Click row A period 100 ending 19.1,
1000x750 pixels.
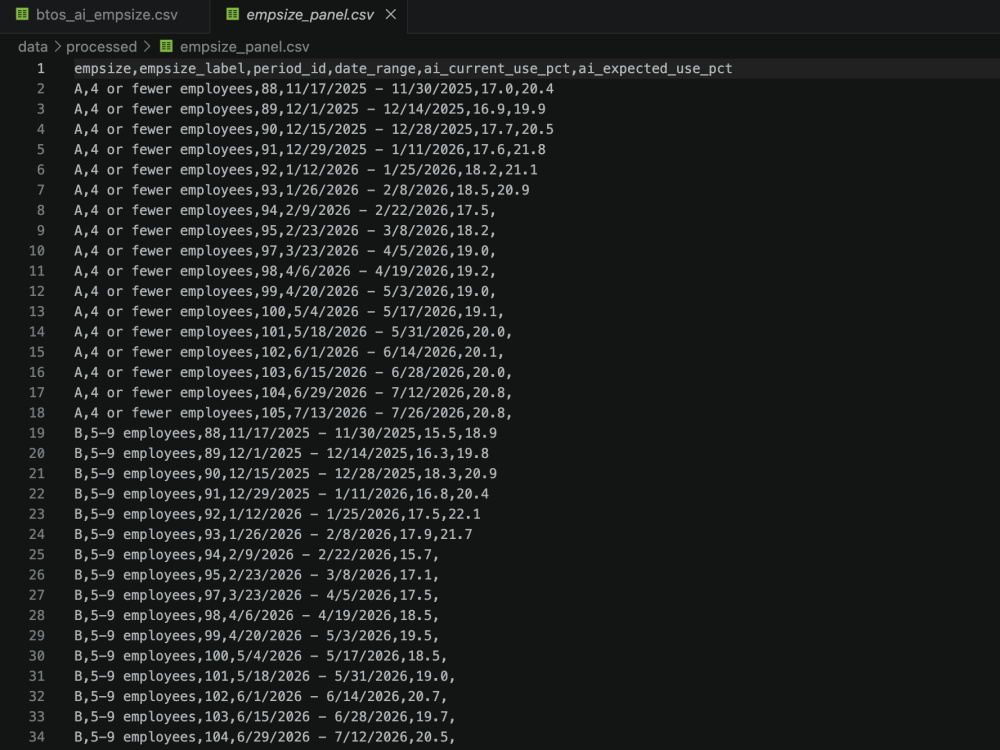289,311
